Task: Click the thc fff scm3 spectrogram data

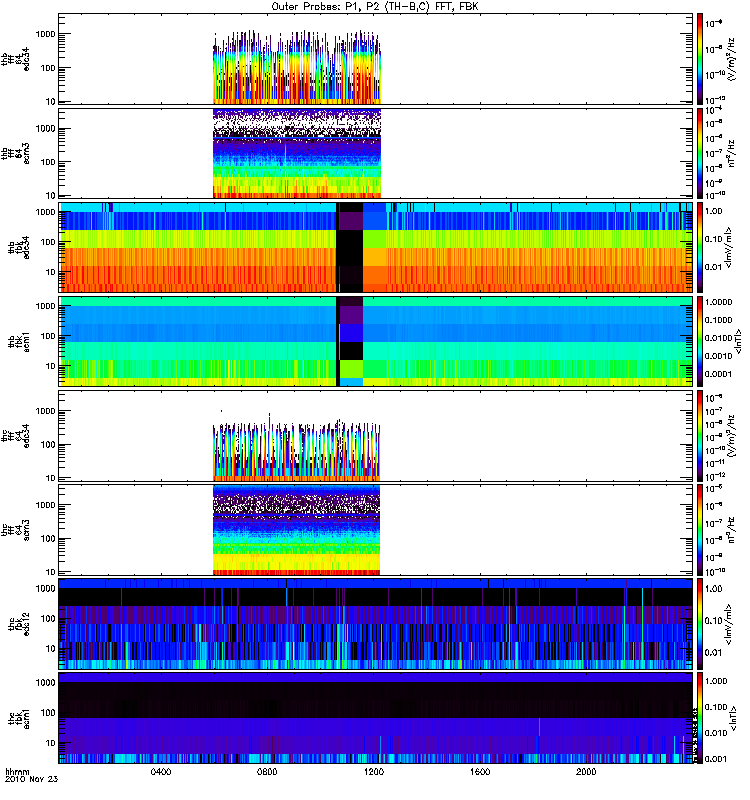Action: pos(296,530)
